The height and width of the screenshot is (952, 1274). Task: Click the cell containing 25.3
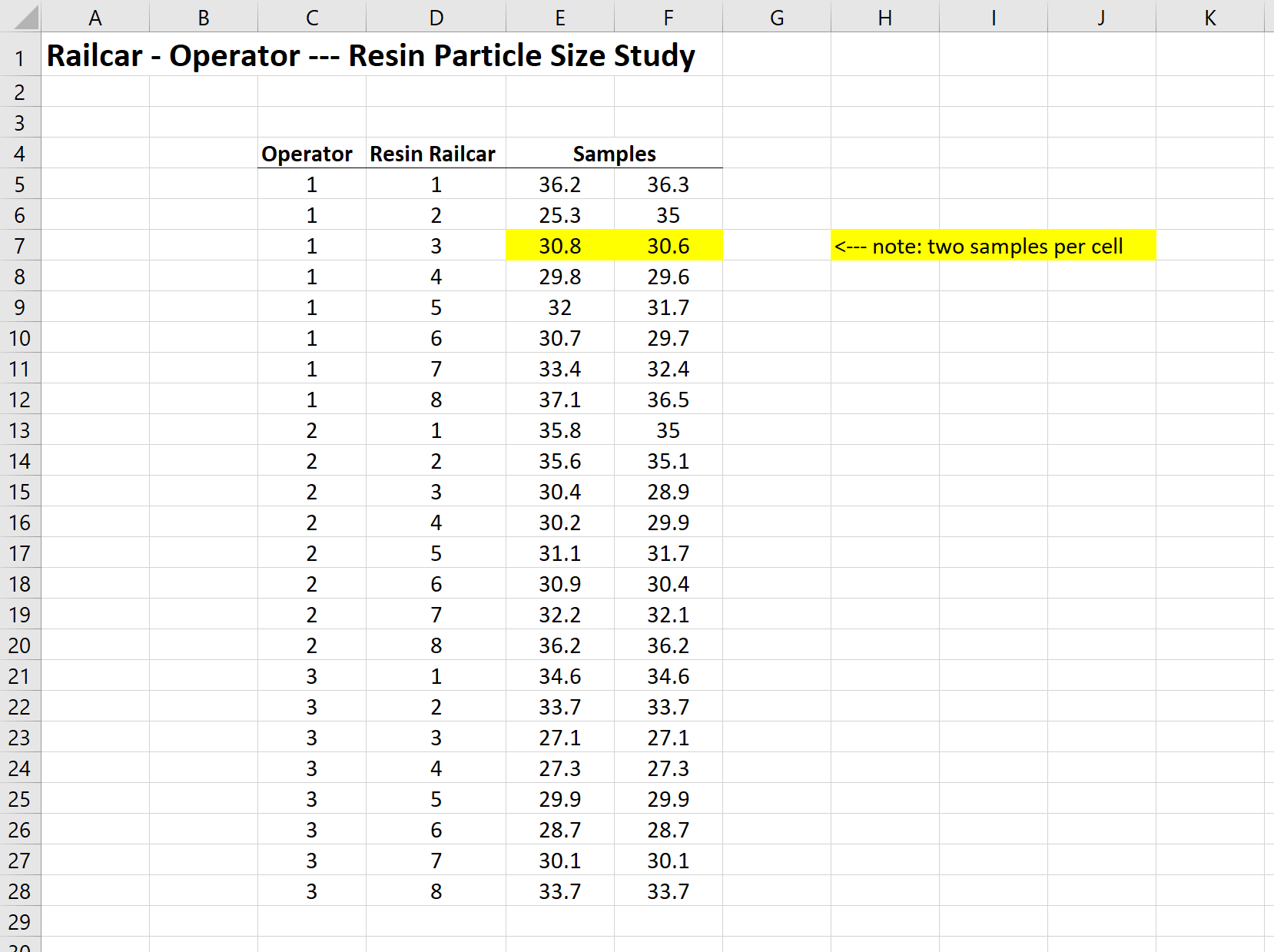560,215
